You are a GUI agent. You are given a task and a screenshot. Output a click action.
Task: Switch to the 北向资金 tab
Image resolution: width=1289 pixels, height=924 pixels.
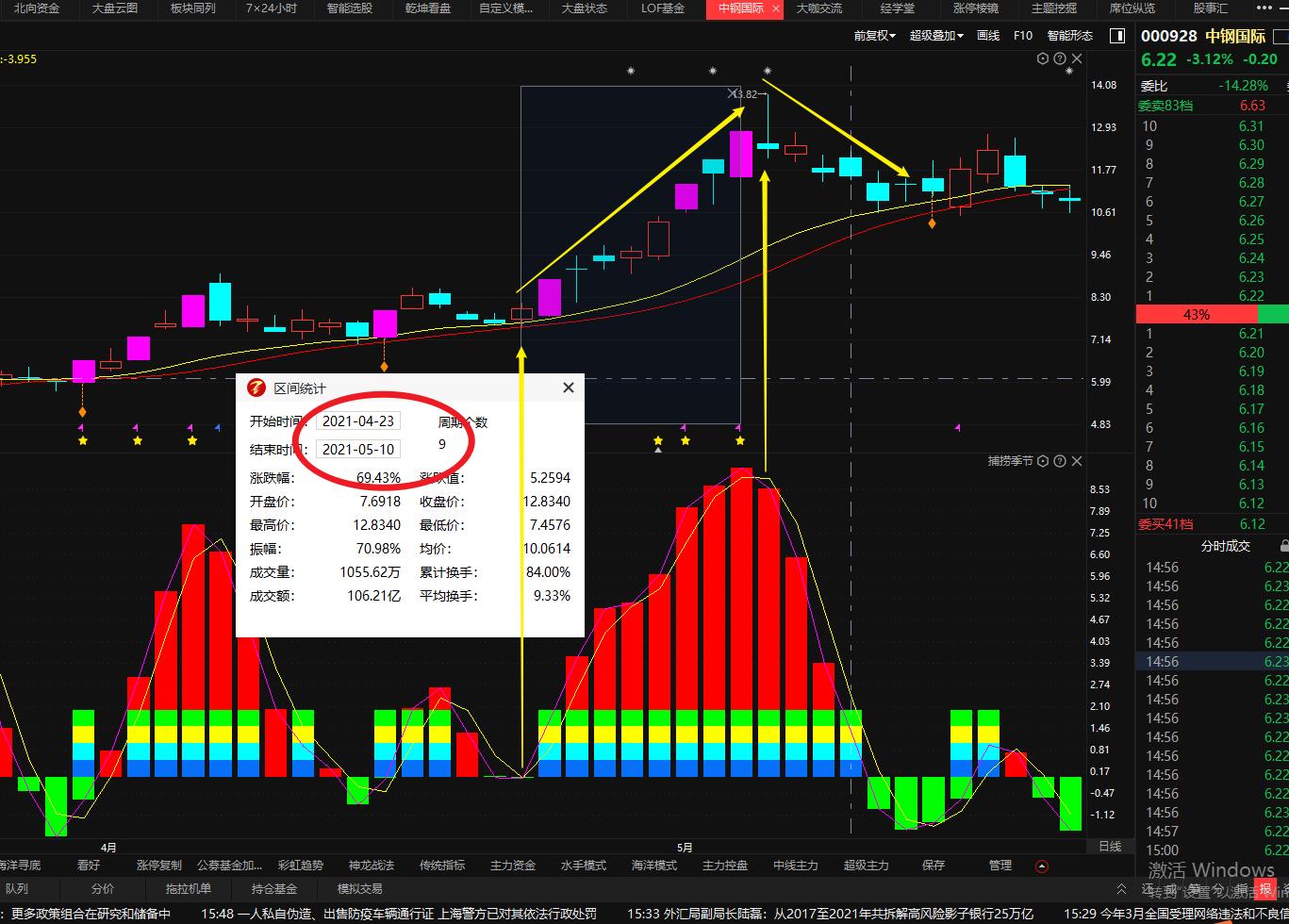point(36,8)
